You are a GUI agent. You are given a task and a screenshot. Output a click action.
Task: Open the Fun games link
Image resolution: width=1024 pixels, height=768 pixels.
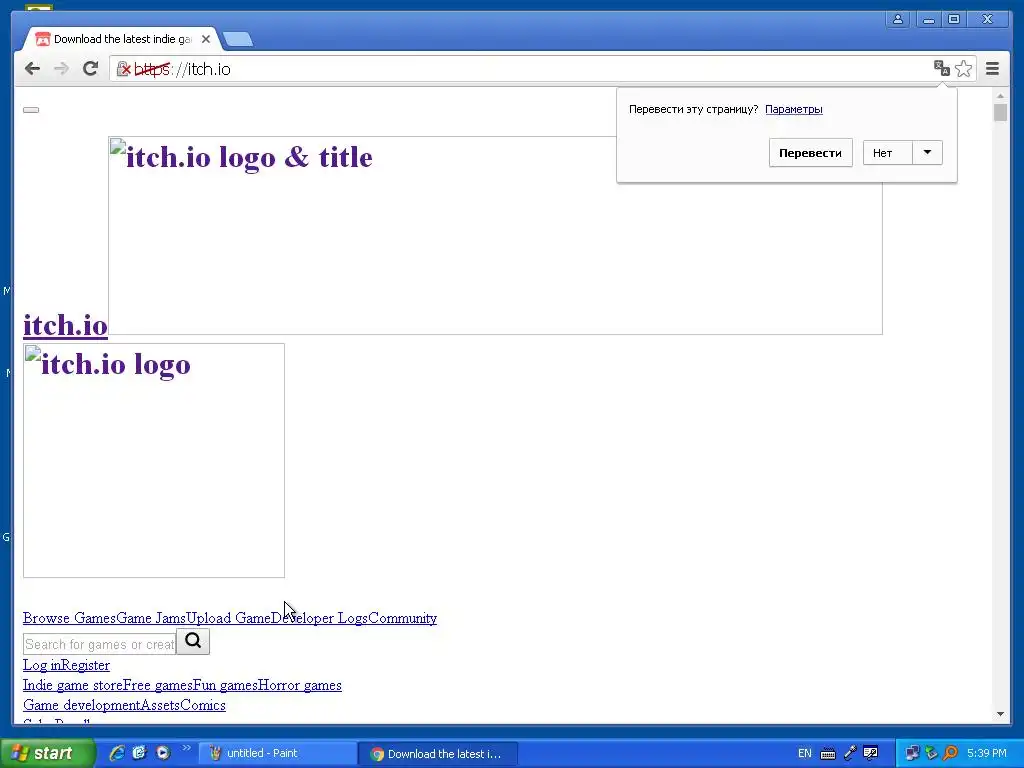click(x=225, y=685)
